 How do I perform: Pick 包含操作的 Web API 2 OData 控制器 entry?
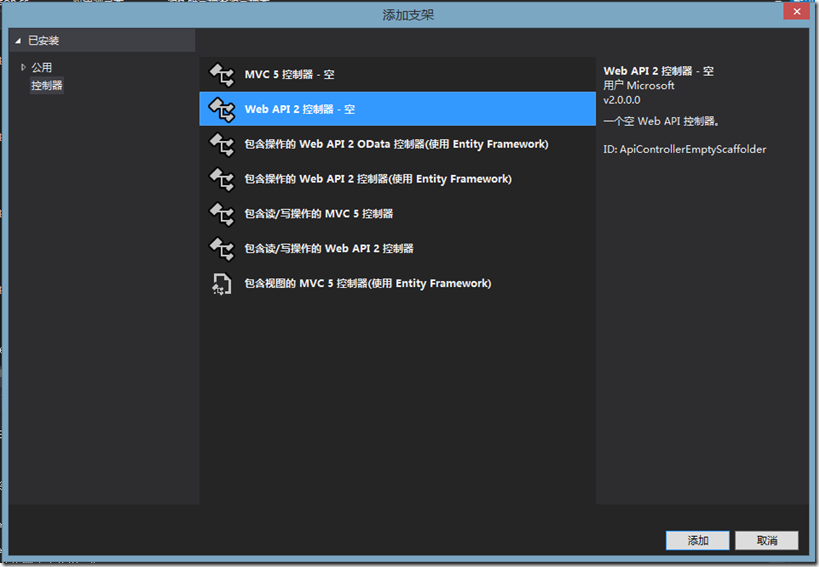[397, 144]
